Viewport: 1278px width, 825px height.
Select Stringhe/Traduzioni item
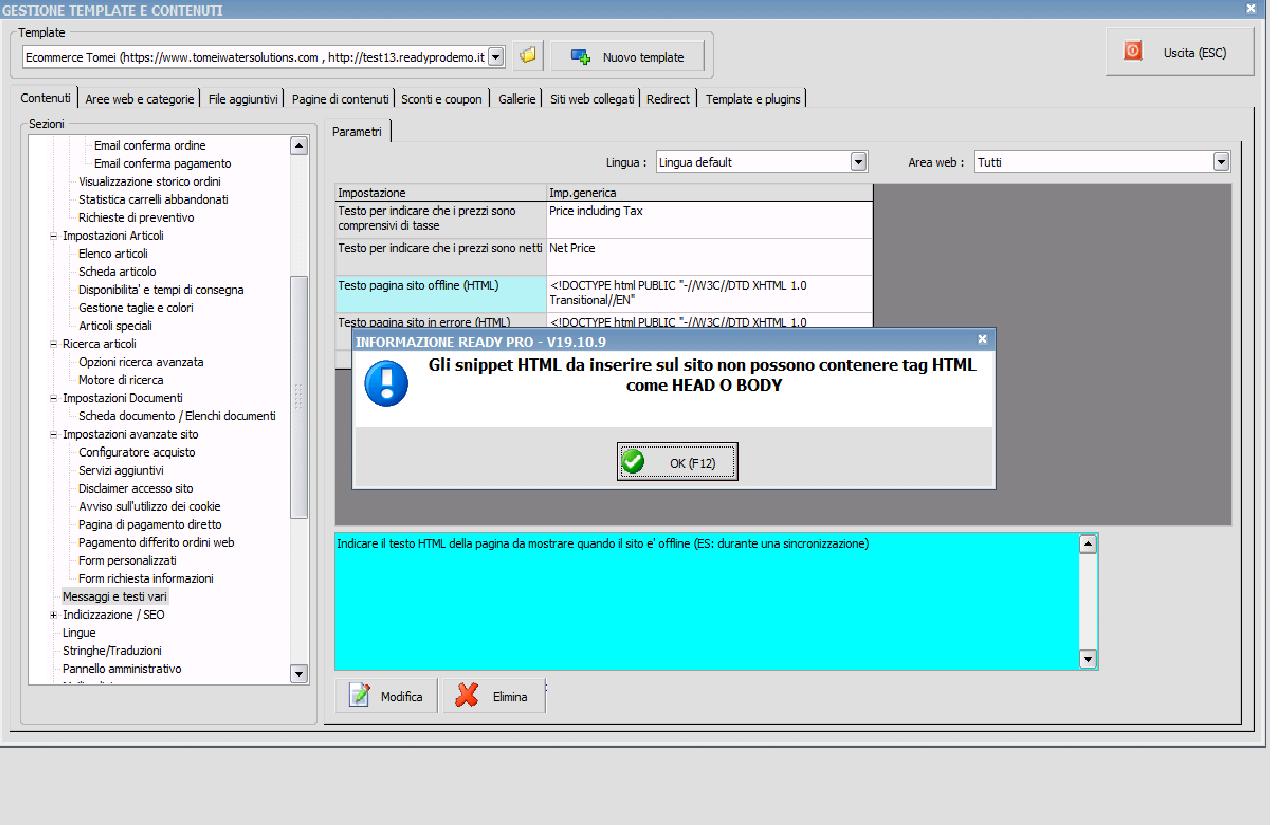pyautogui.click(x=112, y=651)
